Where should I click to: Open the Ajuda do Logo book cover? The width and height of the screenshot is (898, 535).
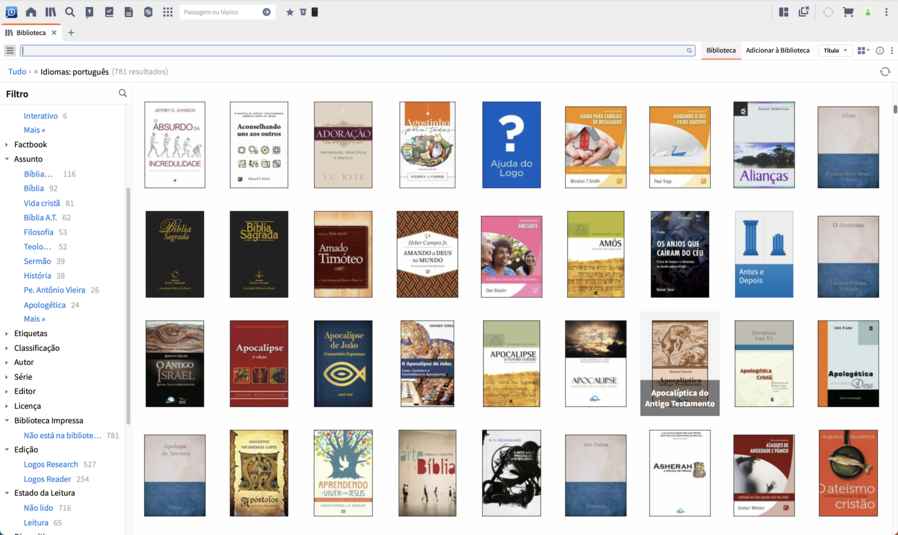[x=511, y=145]
